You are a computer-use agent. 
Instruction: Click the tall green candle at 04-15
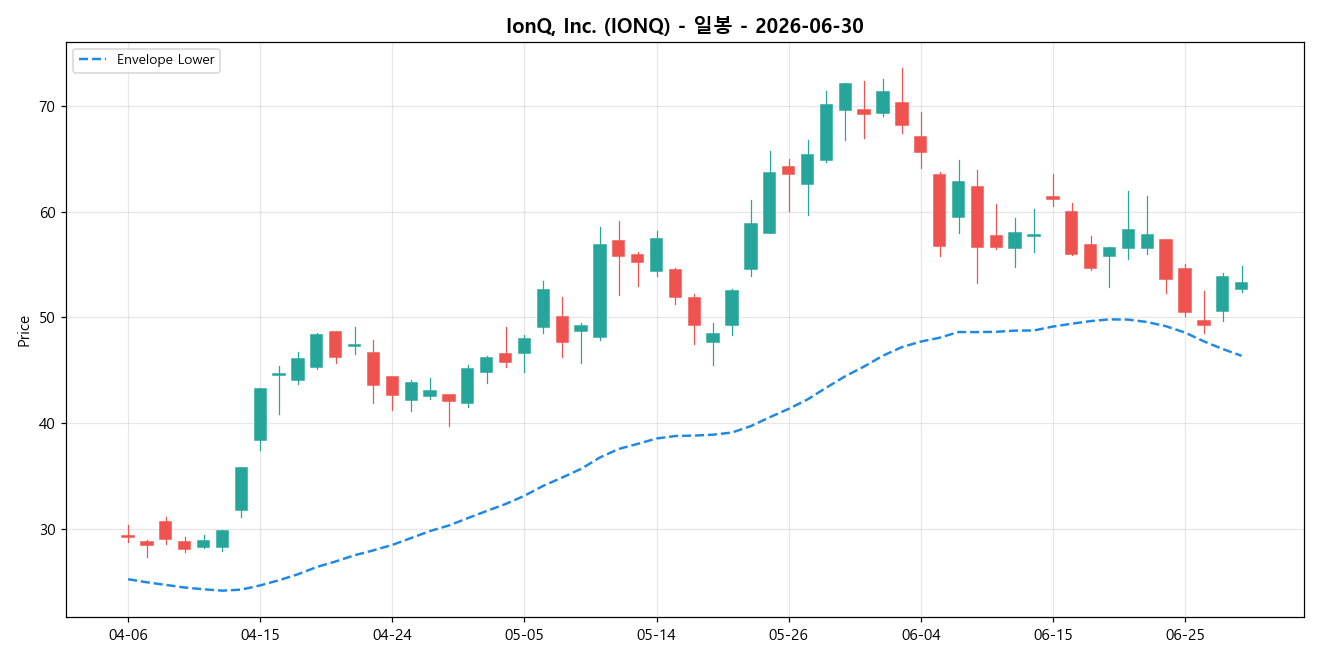pyautogui.click(x=260, y=414)
